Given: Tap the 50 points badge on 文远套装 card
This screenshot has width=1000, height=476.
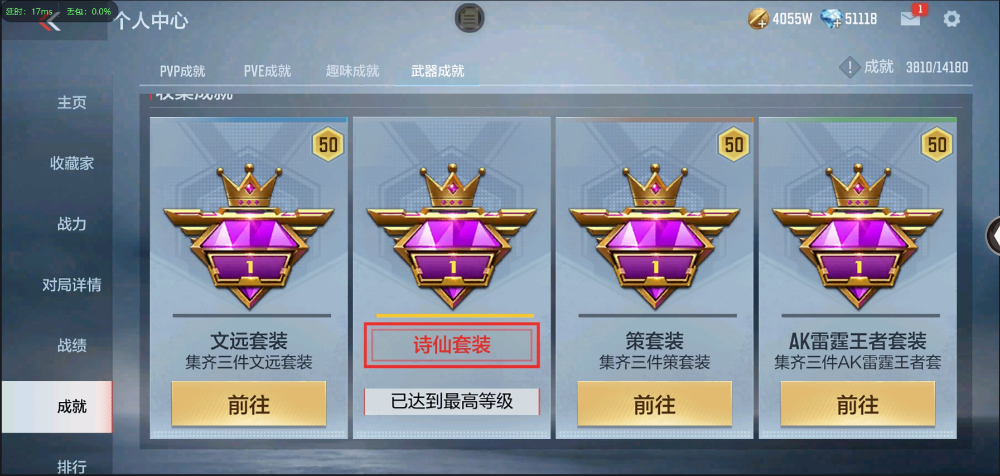Looking at the screenshot, I should pyautogui.click(x=328, y=145).
